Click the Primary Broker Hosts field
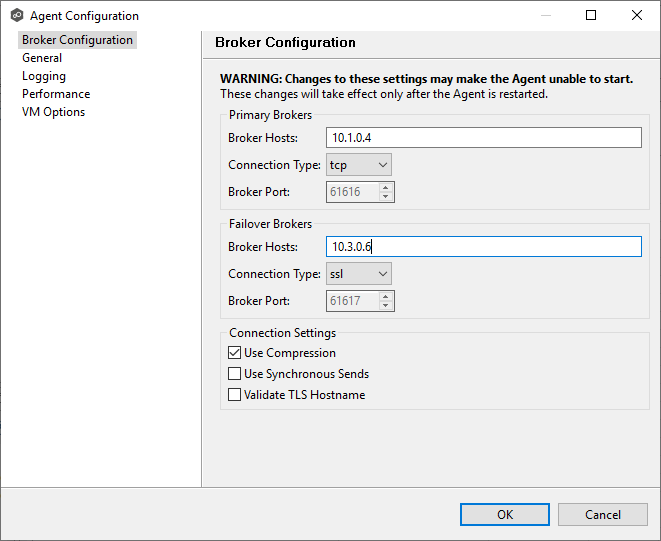 click(x=482, y=138)
